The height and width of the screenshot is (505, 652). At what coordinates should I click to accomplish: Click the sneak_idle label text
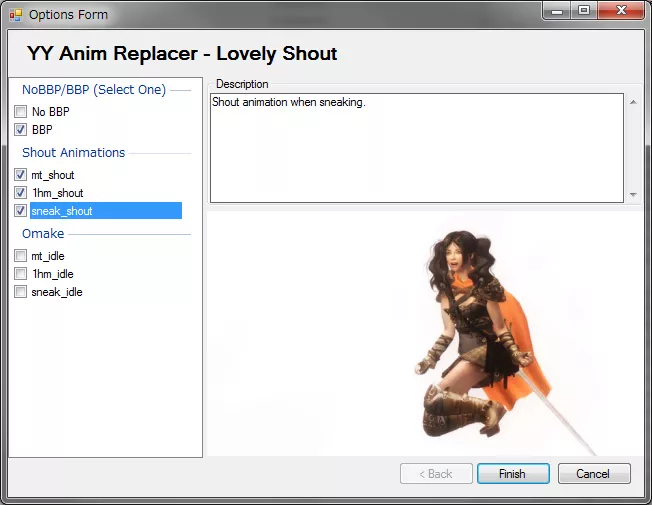point(57,292)
